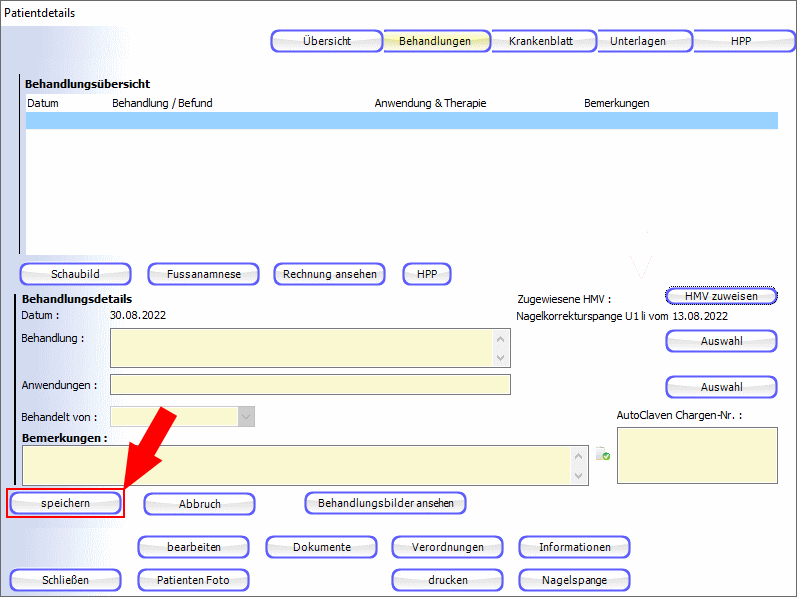Cancel using the Abbruch button
The image size is (797, 597).
click(199, 504)
